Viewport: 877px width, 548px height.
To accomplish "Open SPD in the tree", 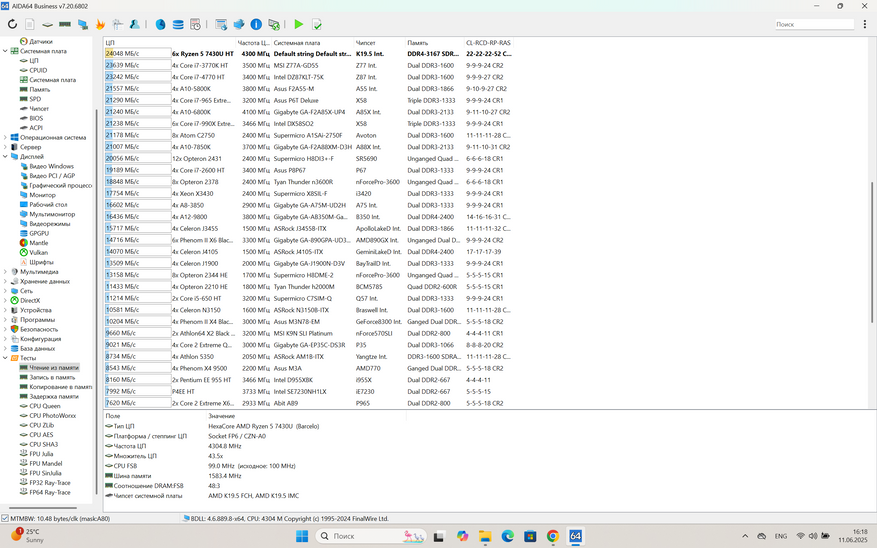I will pyautogui.click(x=35, y=99).
